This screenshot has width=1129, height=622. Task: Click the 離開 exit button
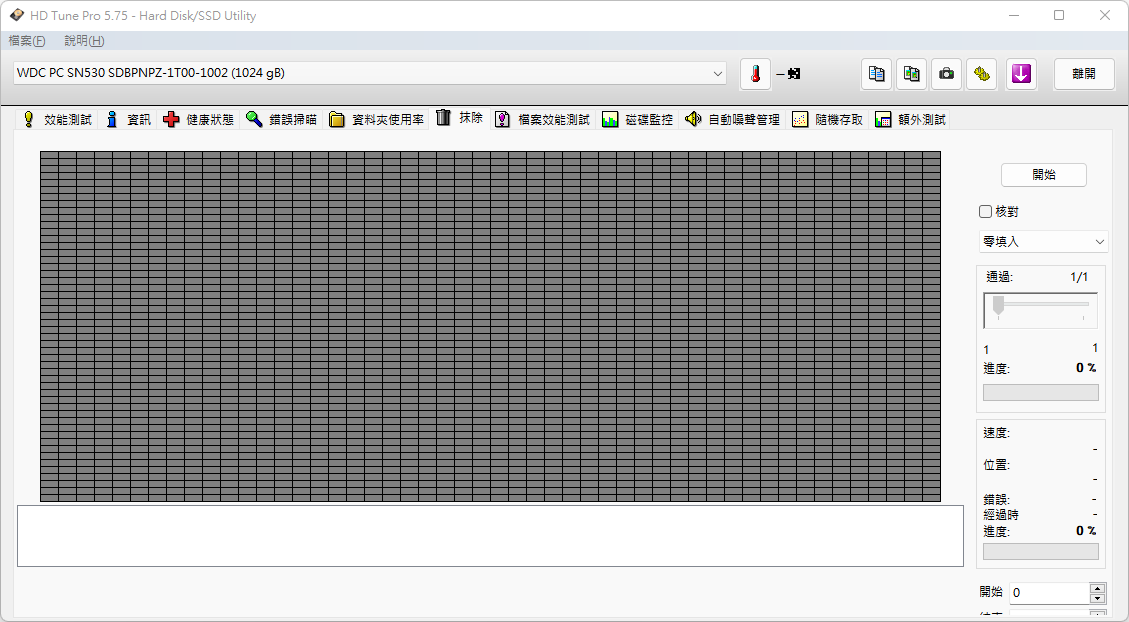pos(1084,73)
